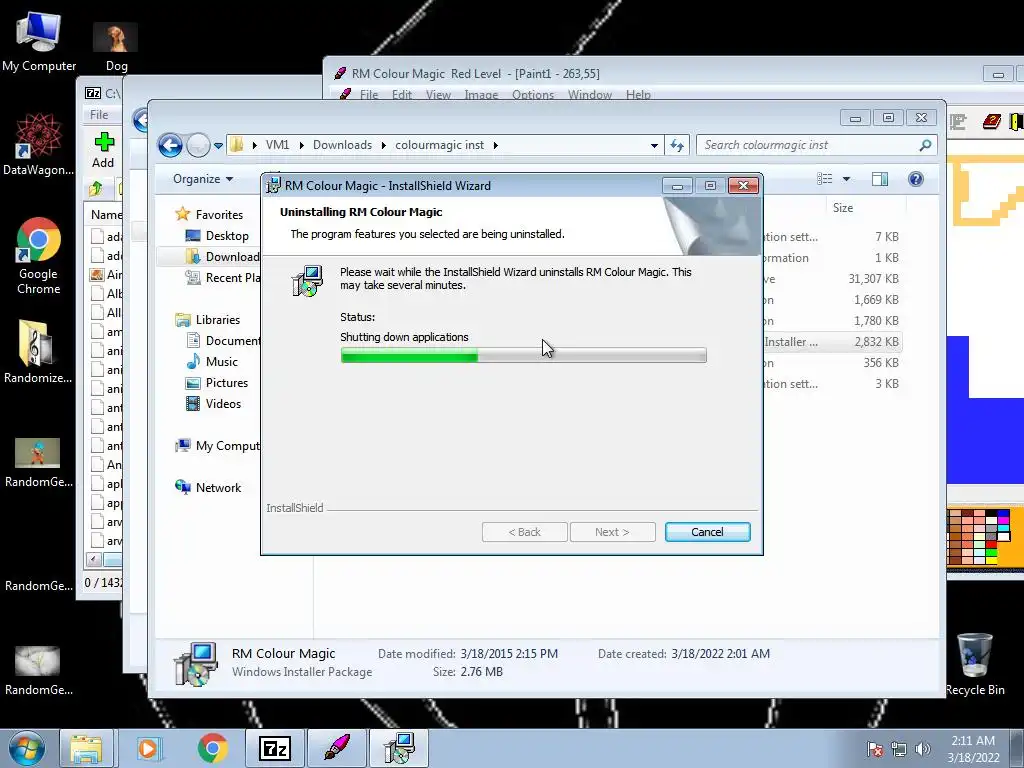The image size is (1024, 768).
Task: Click the Explorer Back navigation arrow
Action: coord(170,145)
